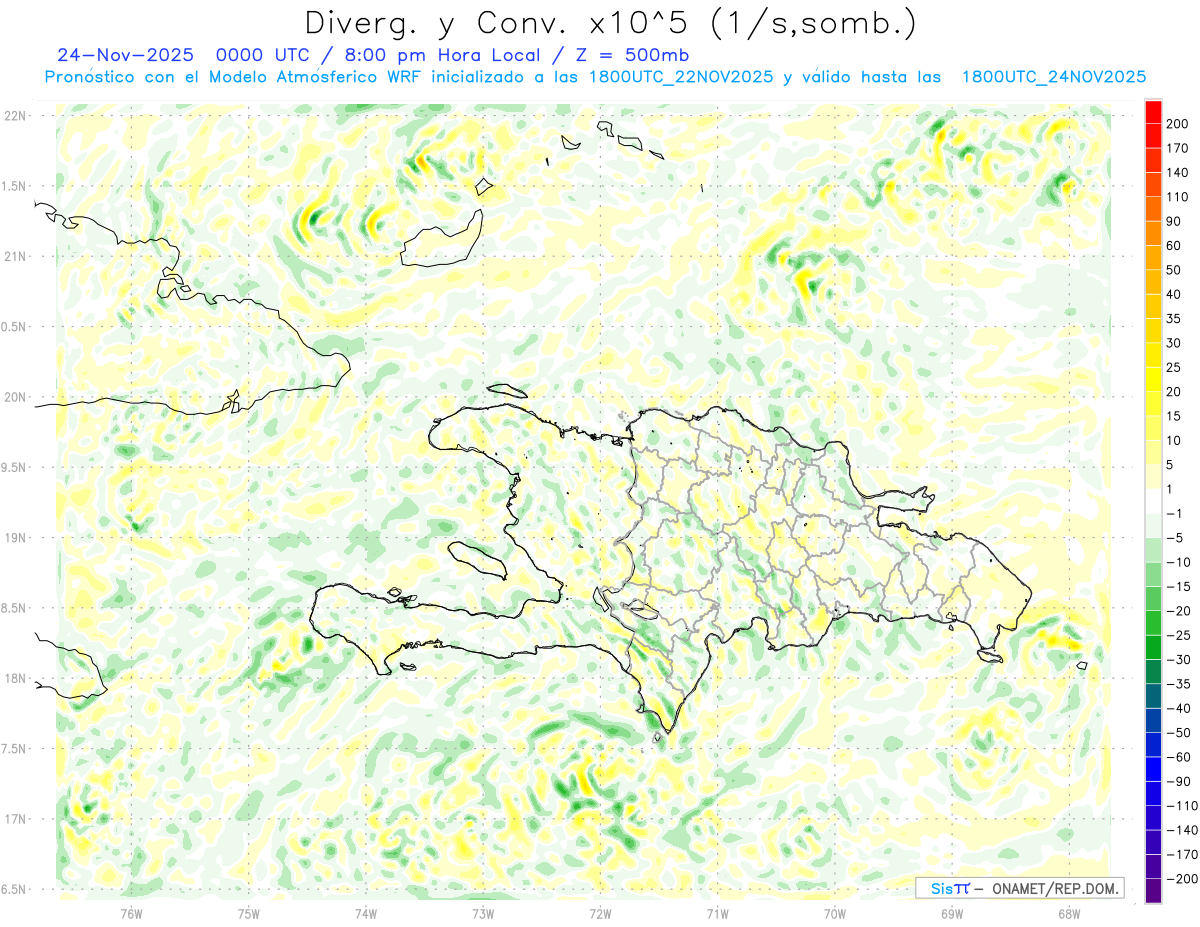1200x927 pixels.
Task: Click the title 'Diverg. y Conv. x10^5 (1/s,somb.)'
Action: pyautogui.click(x=609, y=23)
